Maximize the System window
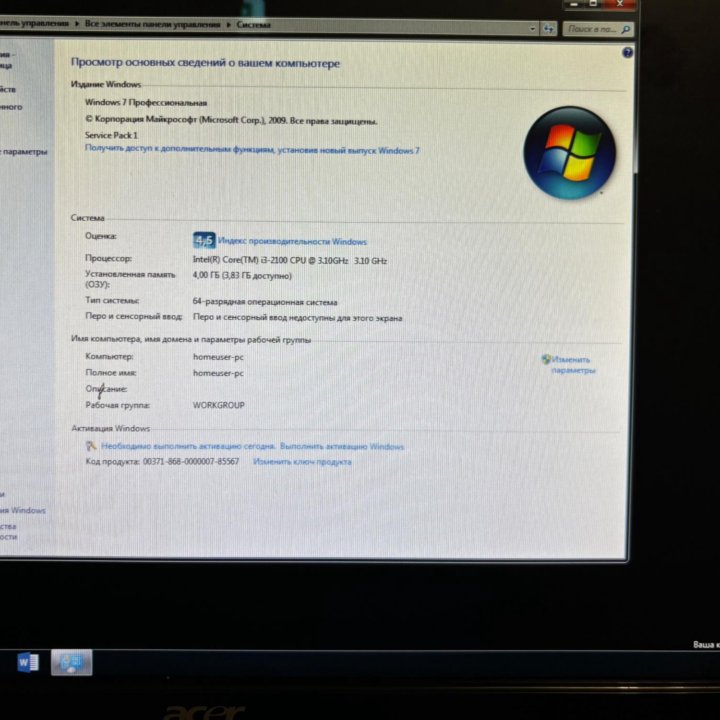The image size is (720, 720). 593,4
